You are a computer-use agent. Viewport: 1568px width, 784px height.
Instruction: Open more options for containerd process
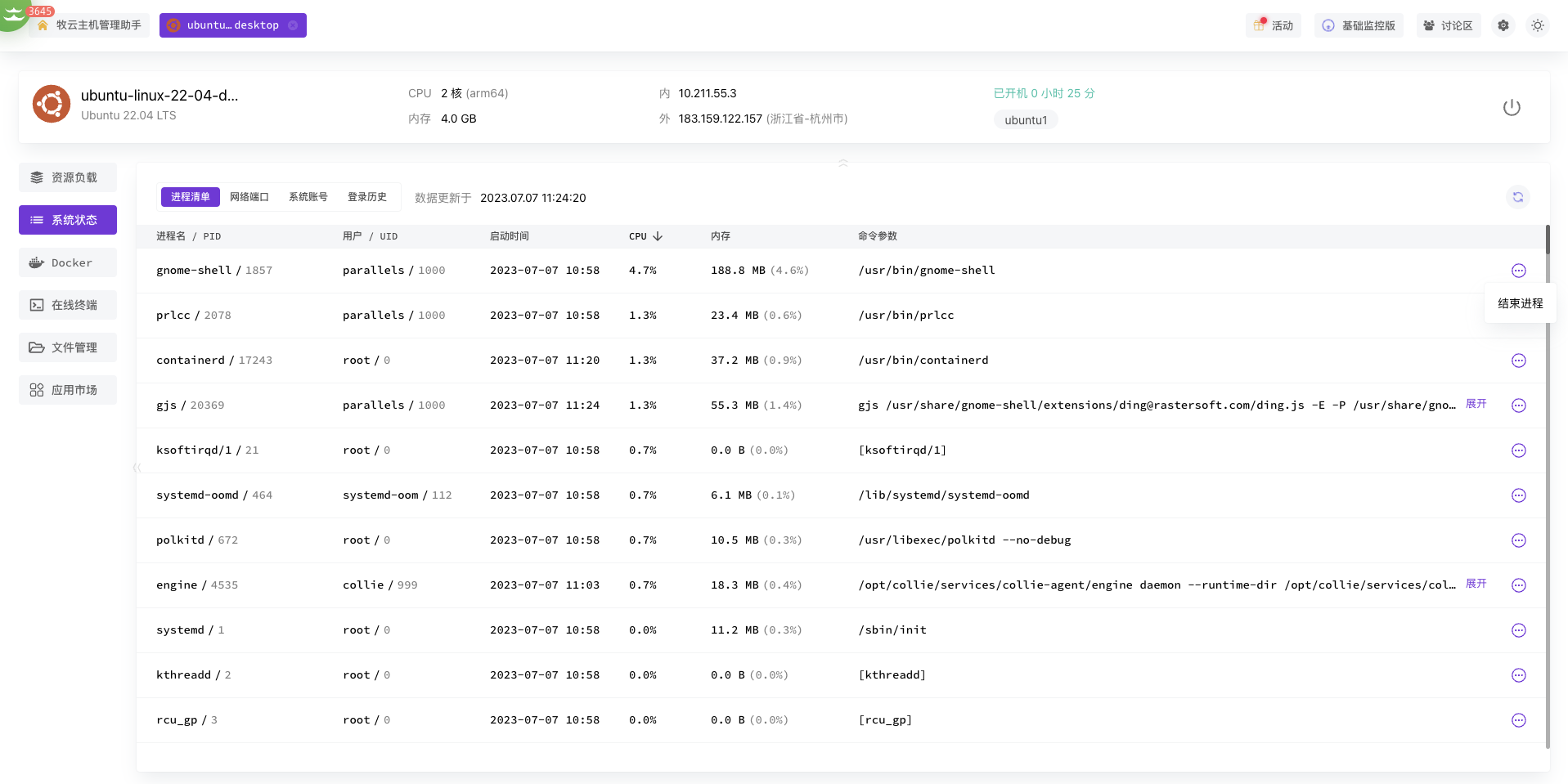(x=1518, y=361)
